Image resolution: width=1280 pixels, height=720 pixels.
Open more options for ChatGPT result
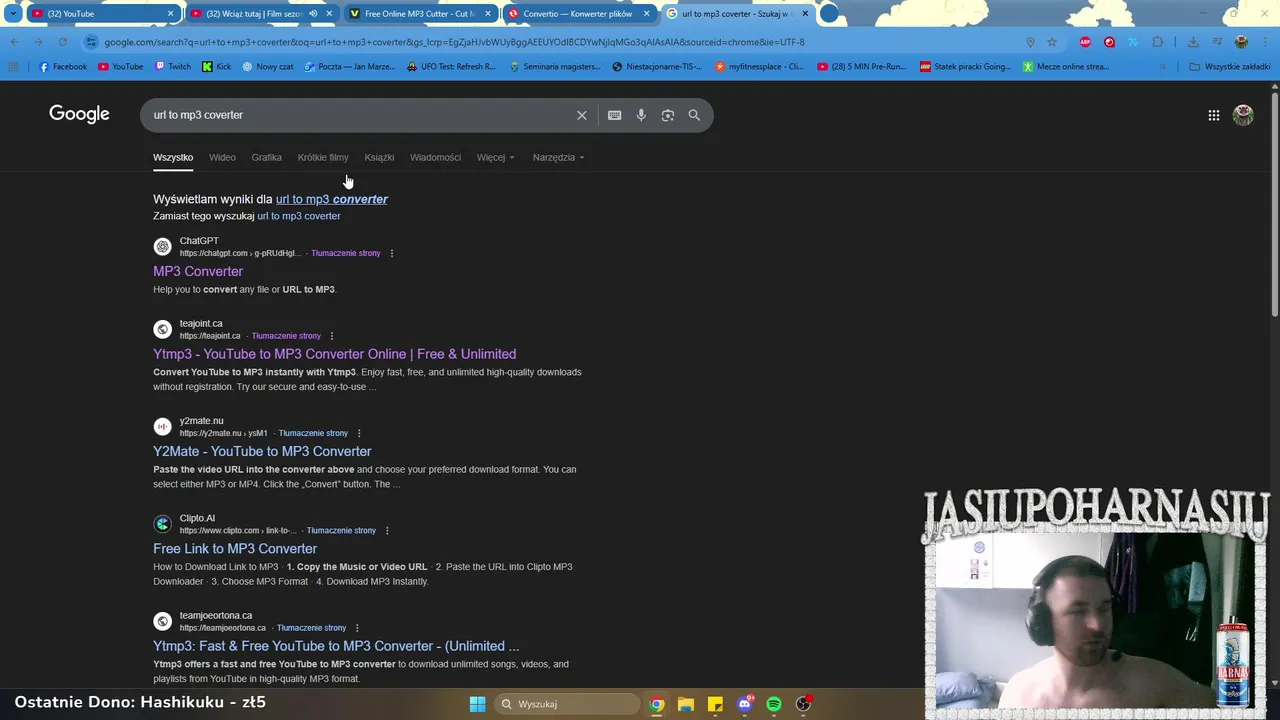pos(391,253)
